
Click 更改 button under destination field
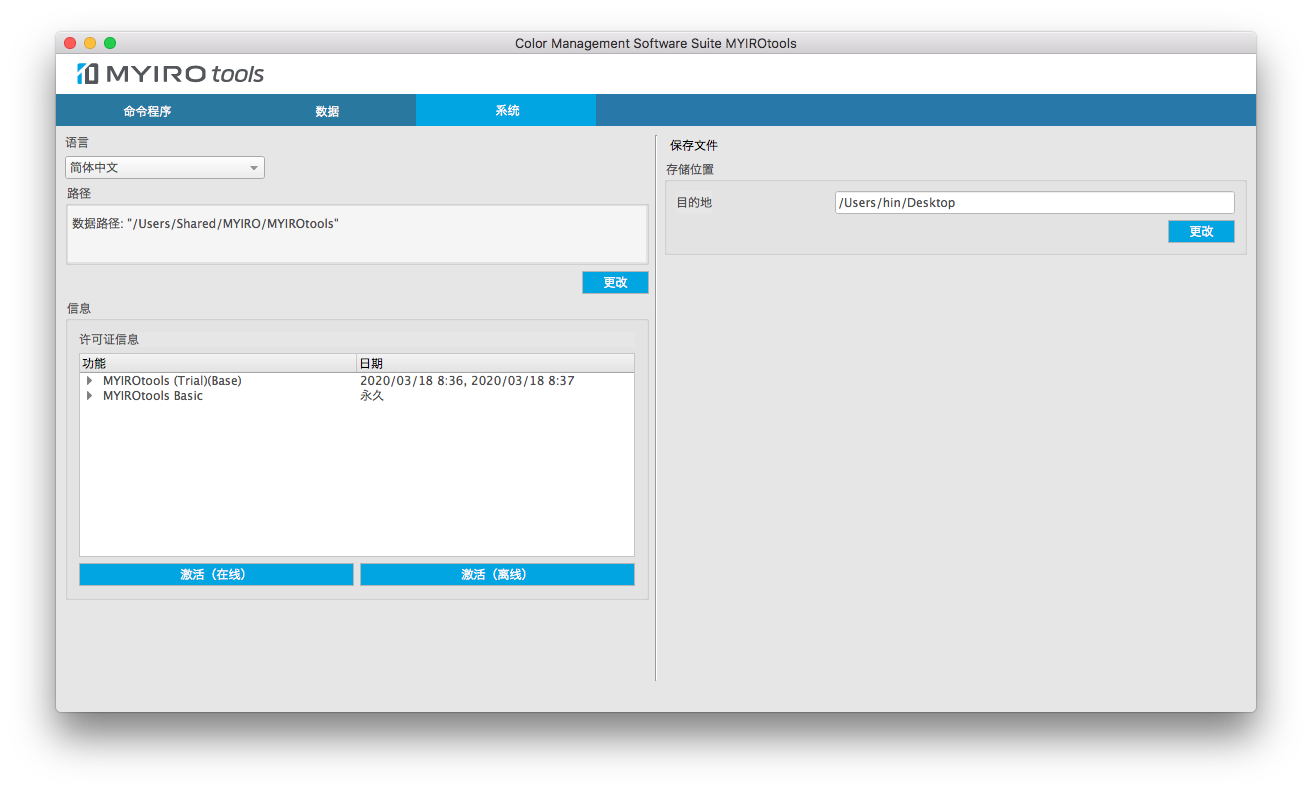click(1201, 232)
